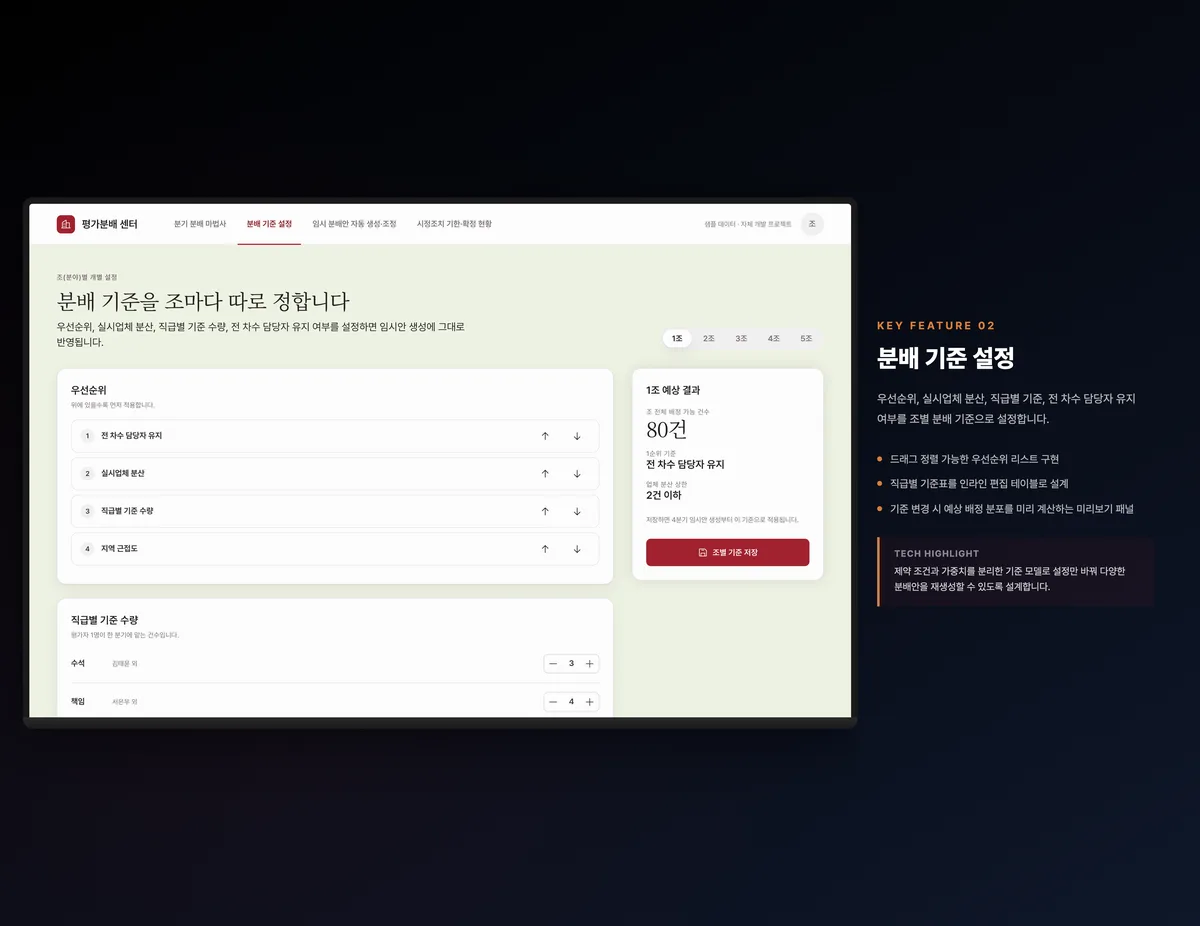This screenshot has height=926, width=1200.
Task: Move 전 차수 담당자 유지 down
Action: tap(577, 436)
